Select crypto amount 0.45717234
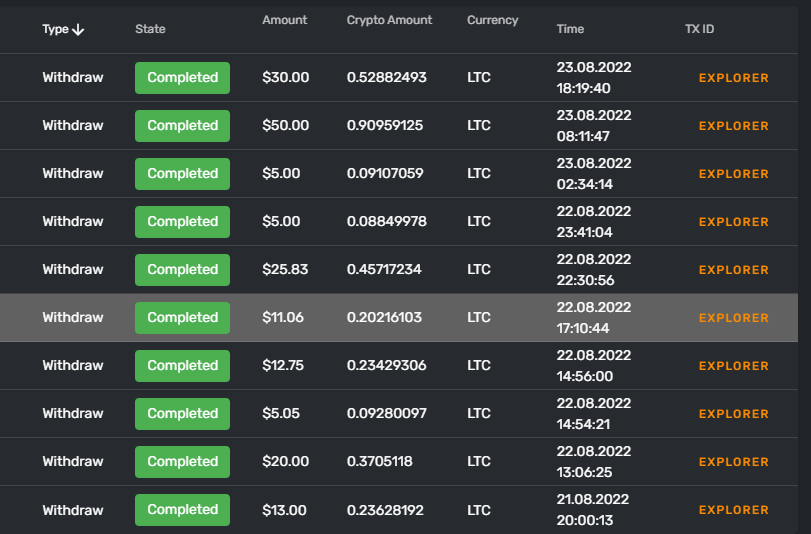Viewport: 811px width, 534px height. [x=384, y=270]
